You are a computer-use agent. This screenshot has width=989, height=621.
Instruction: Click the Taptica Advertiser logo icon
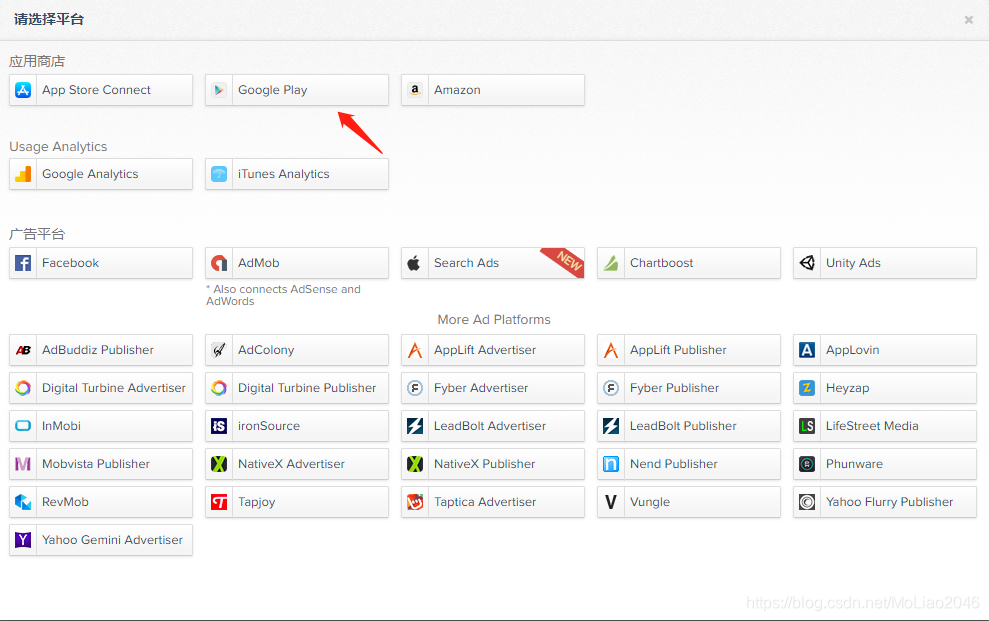tap(414, 502)
